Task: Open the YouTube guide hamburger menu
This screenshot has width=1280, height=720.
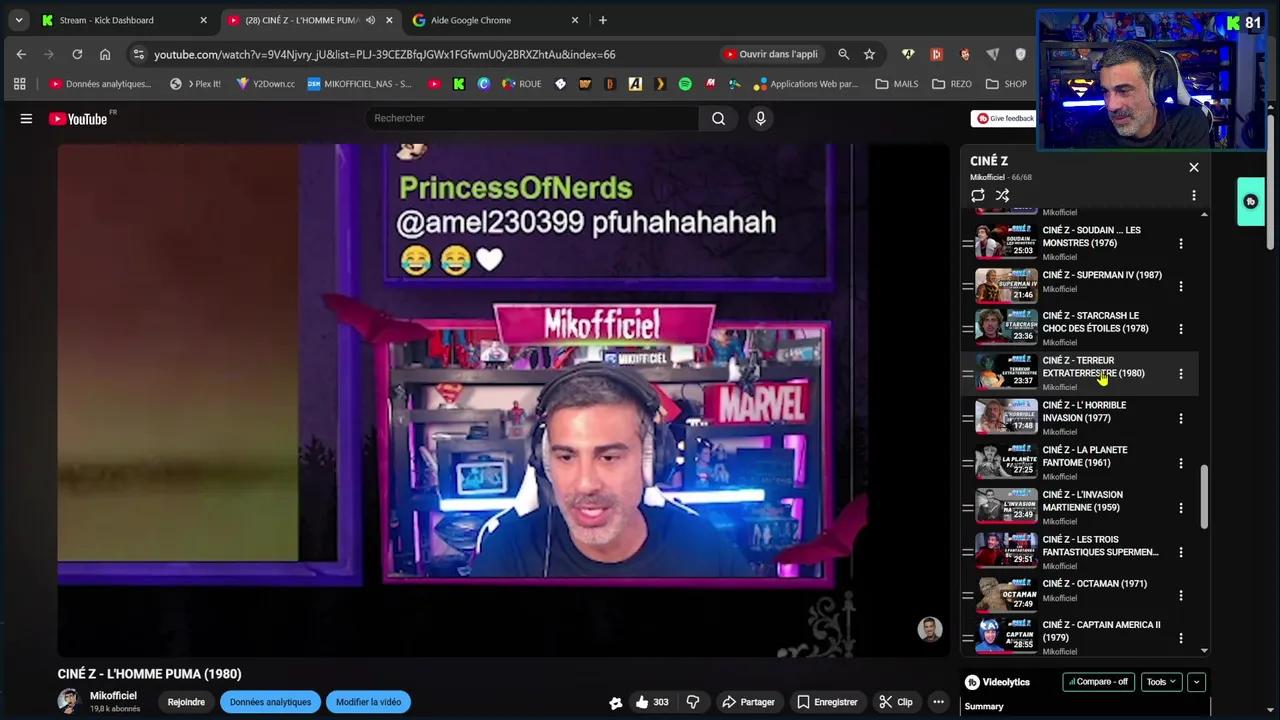Action: (x=26, y=118)
